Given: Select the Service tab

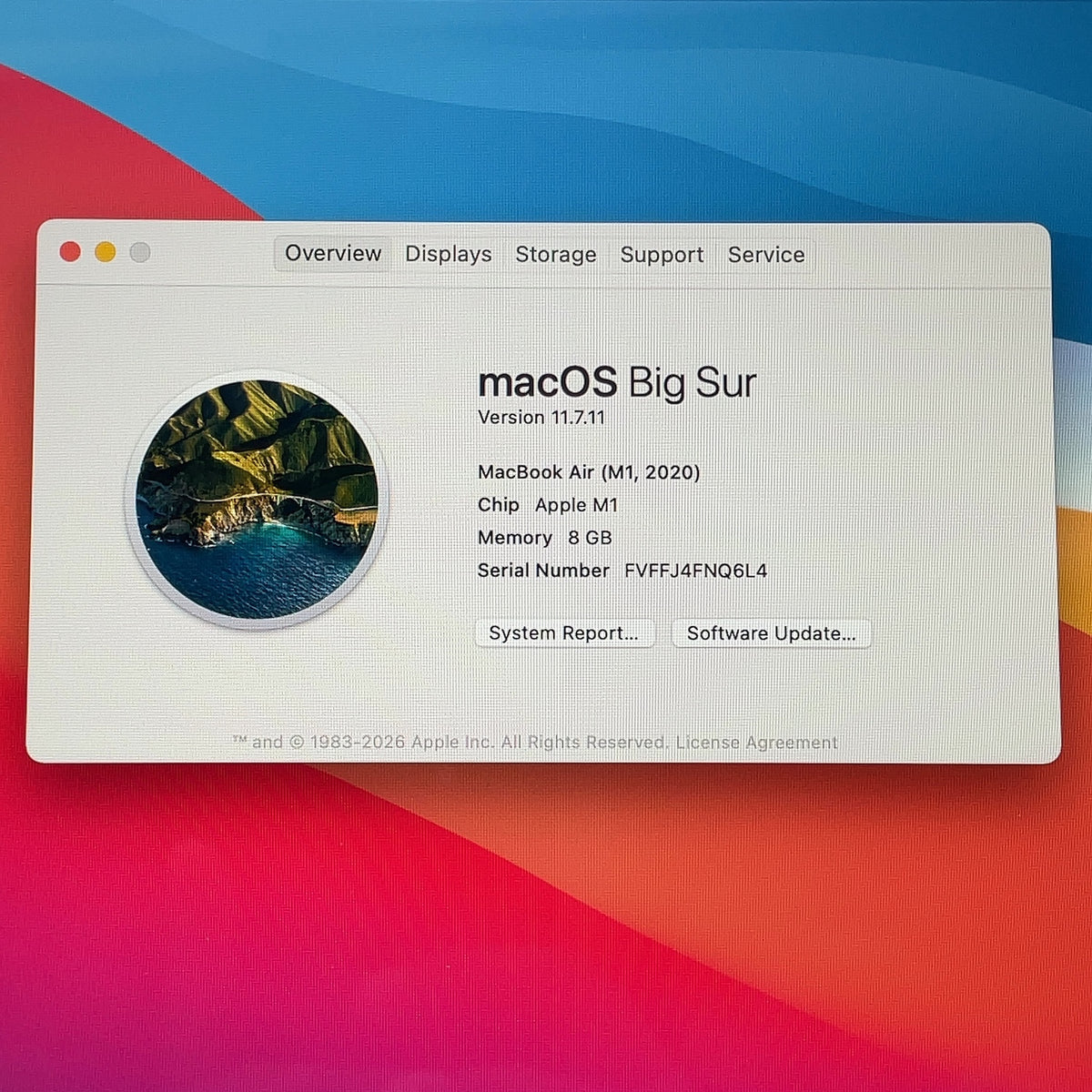Looking at the screenshot, I should pos(766,255).
